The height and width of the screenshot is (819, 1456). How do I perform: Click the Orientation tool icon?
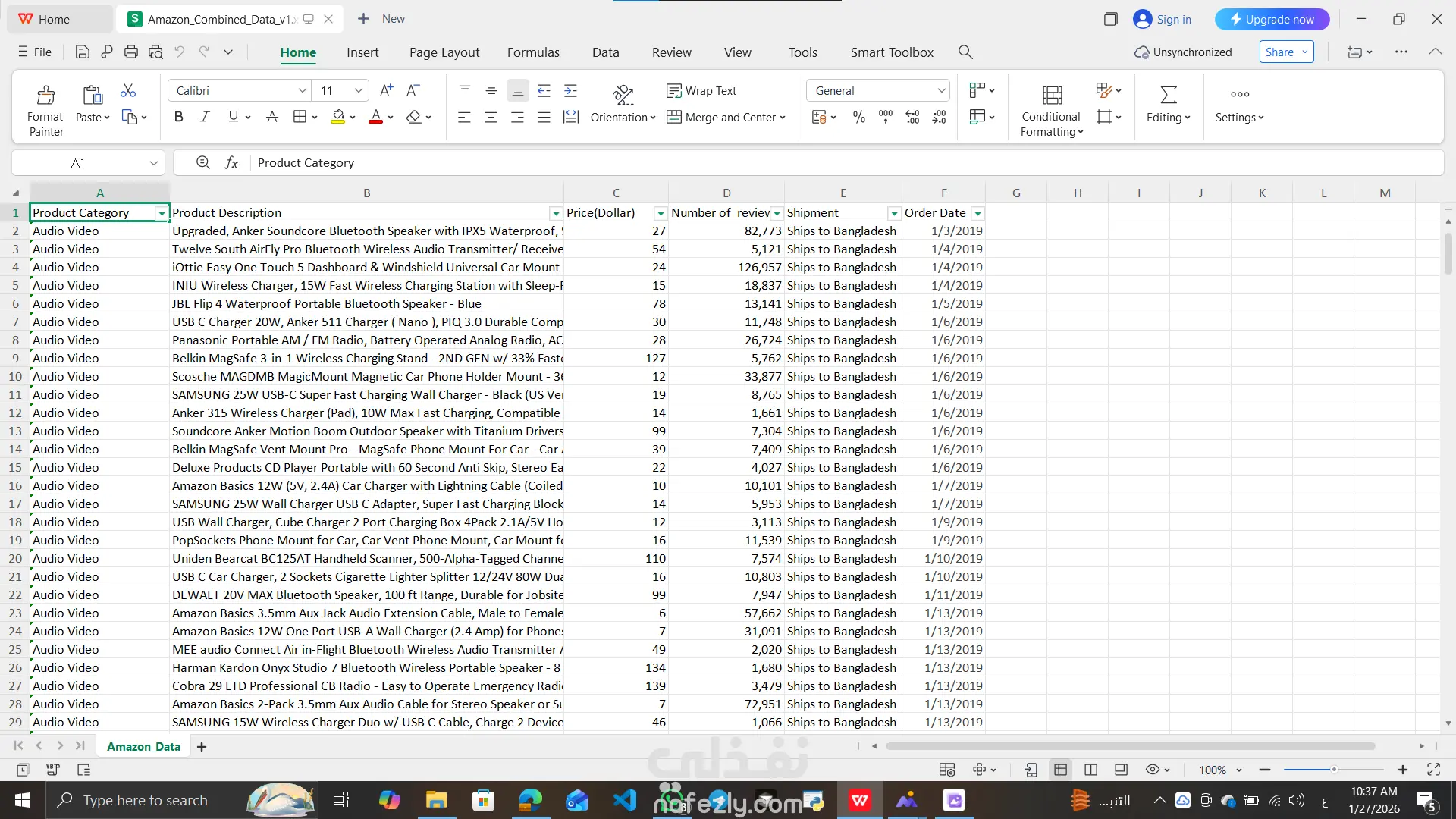click(x=623, y=95)
